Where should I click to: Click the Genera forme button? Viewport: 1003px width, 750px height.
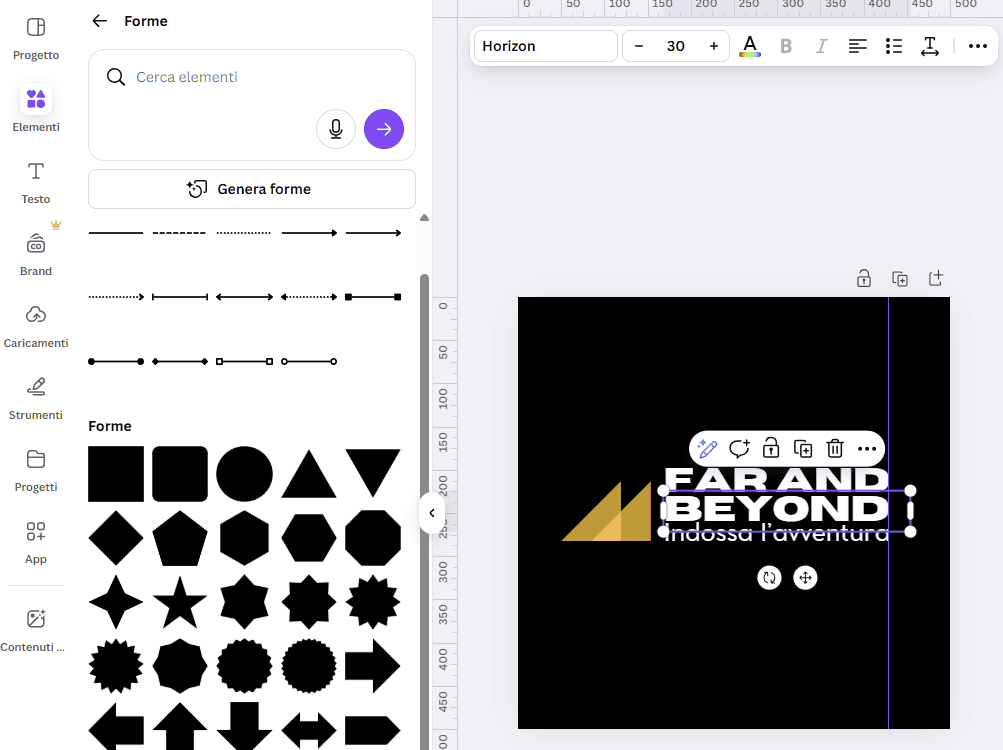pyautogui.click(x=252, y=189)
